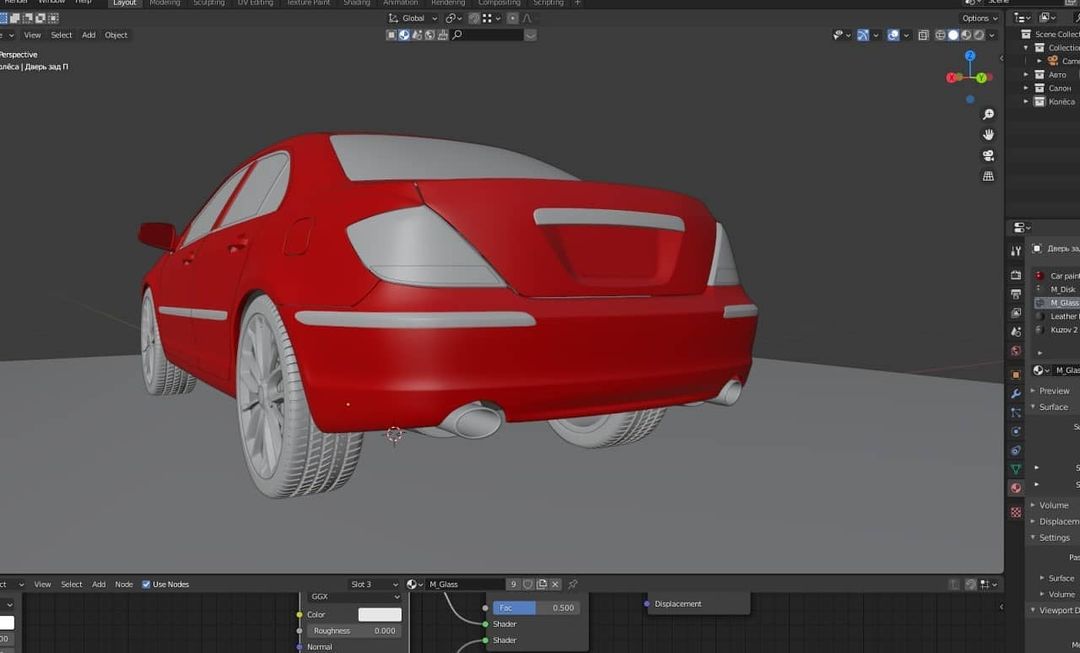The height and width of the screenshot is (653, 1080).
Task: Click the zoom viewport magnifier icon
Action: coord(988,114)
